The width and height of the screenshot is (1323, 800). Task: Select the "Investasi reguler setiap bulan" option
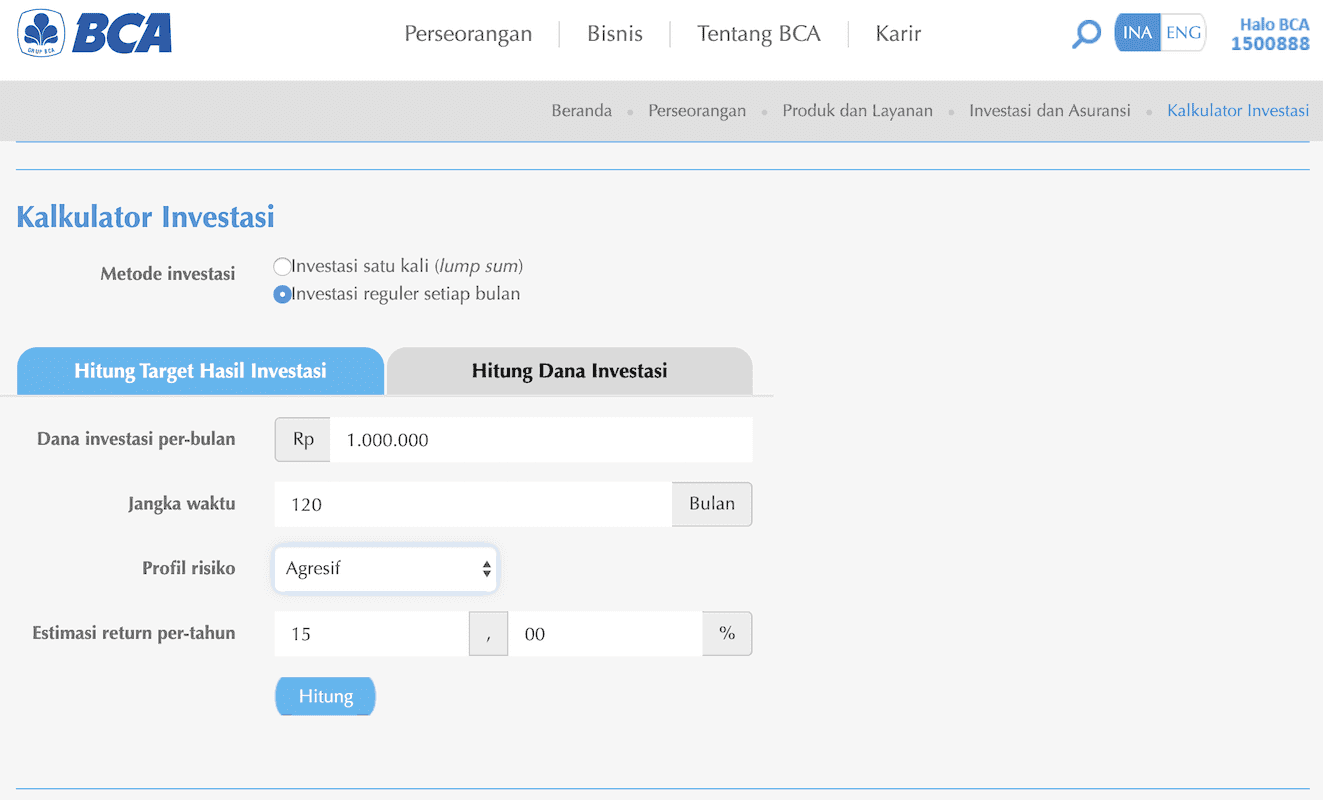click(x=282, y=293)
